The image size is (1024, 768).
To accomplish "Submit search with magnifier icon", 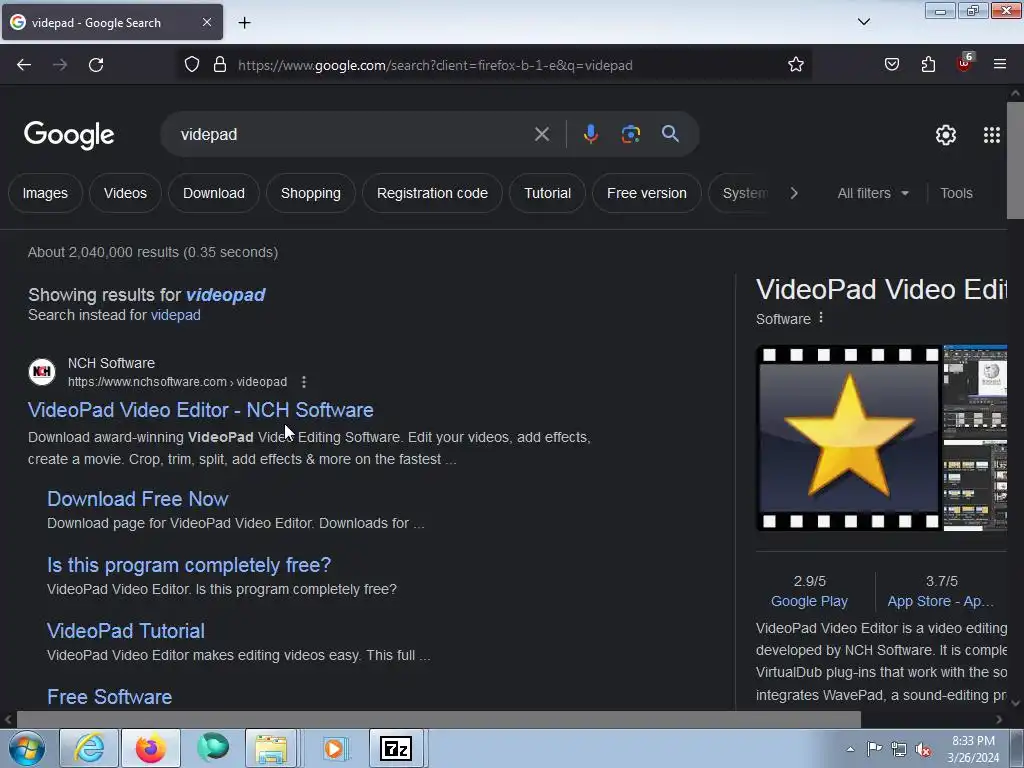I will pos(670,134).
